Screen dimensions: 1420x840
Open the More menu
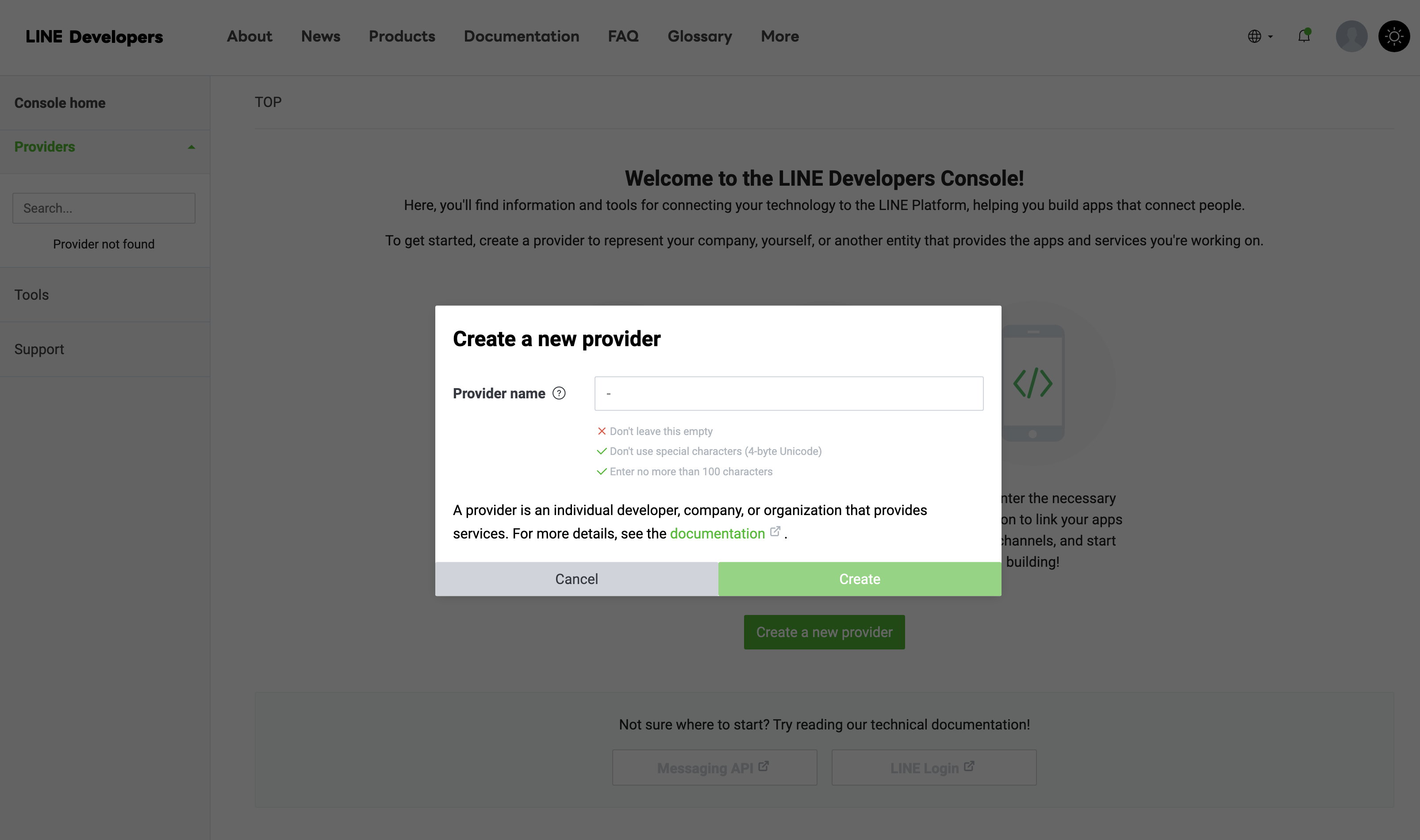click(x=779, y=36)
